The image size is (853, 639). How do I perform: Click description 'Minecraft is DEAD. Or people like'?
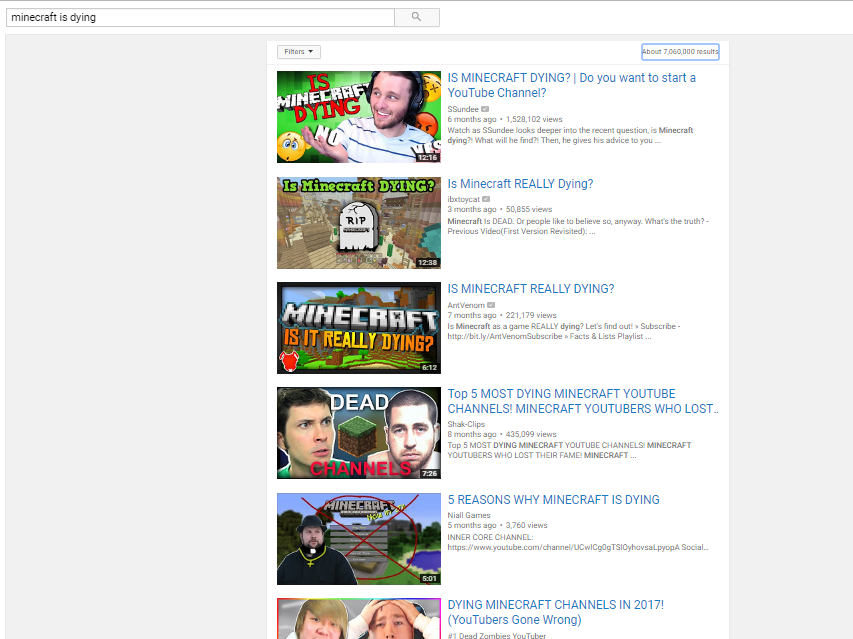tap(578, 226)
